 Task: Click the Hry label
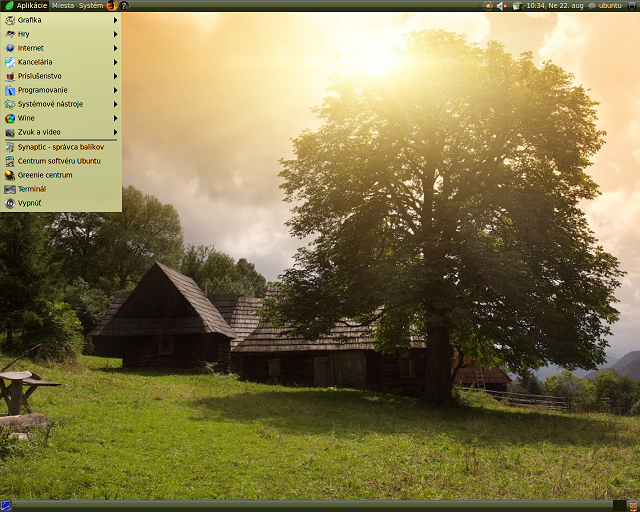23,34
